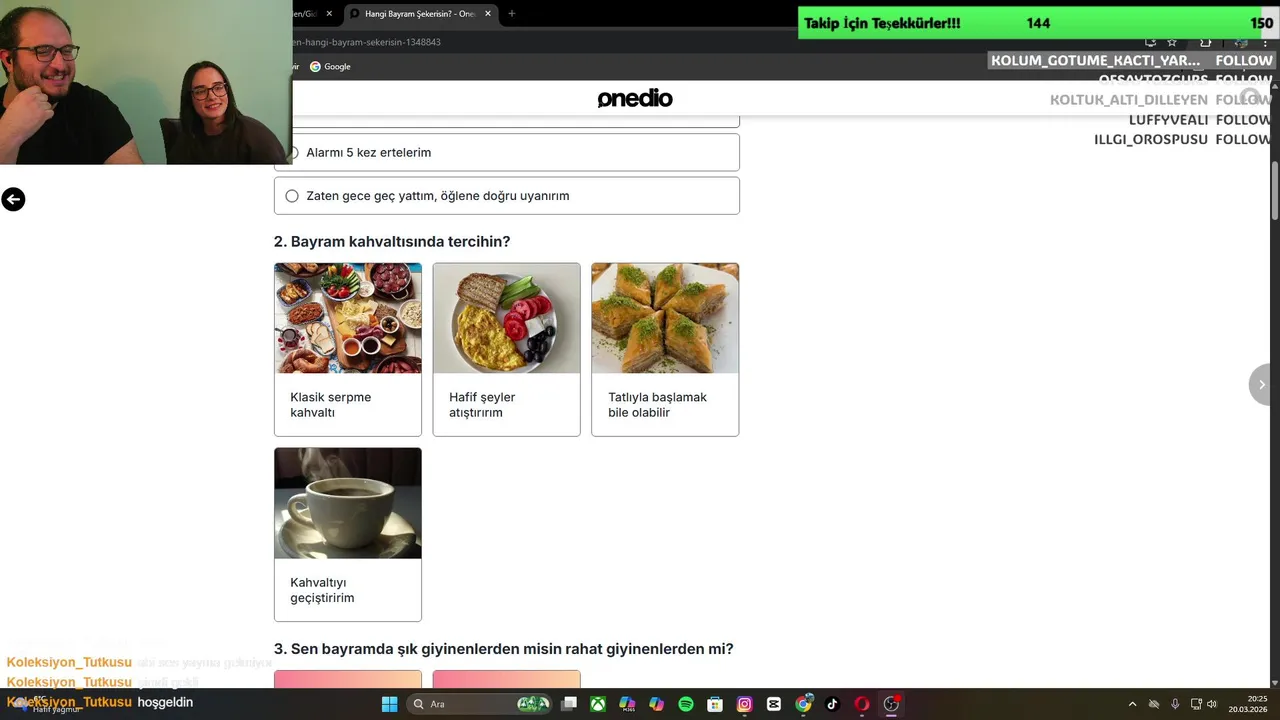Click the page vertical scrollbar
1280x720 pixels.
(1275, 190)
